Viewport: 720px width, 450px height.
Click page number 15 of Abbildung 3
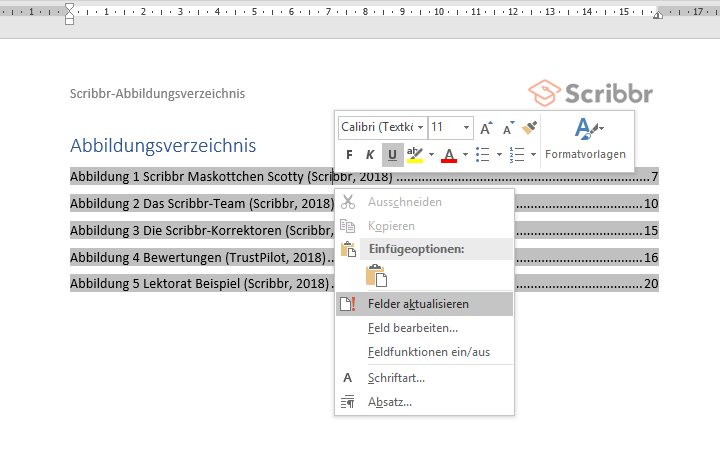point(651,231)
